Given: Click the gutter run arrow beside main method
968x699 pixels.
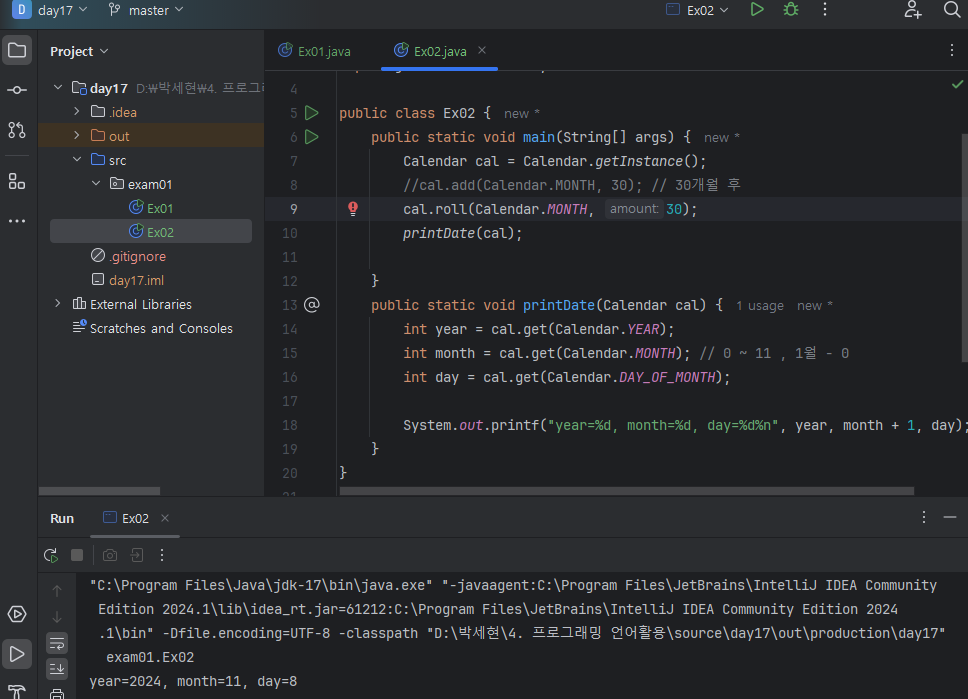Looking at the screenshot, I should pos(312,137).
